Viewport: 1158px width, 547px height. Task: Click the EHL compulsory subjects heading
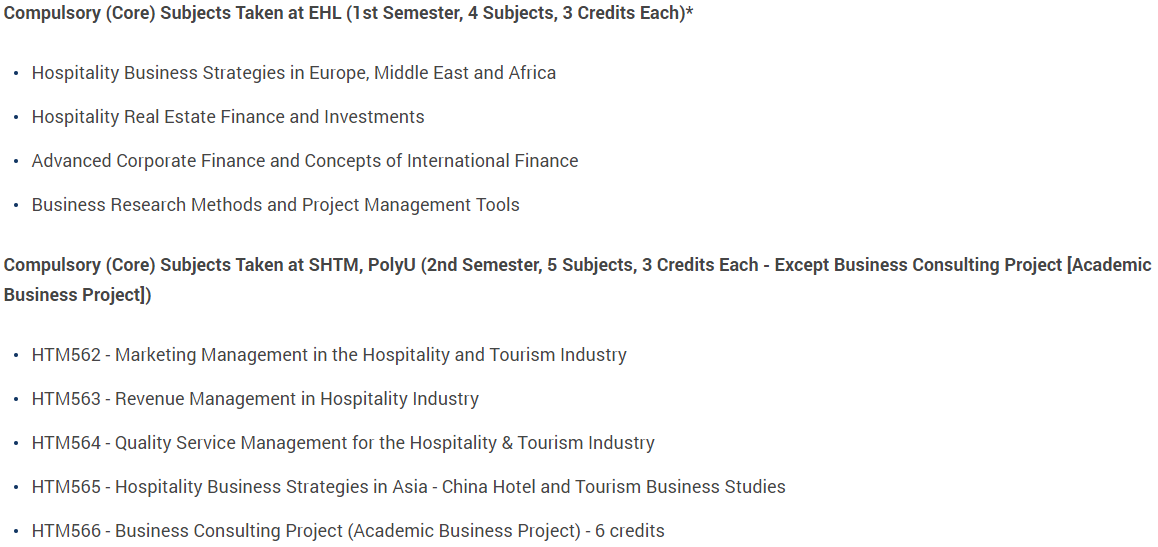pyautogui.click(x=349, y=15)
